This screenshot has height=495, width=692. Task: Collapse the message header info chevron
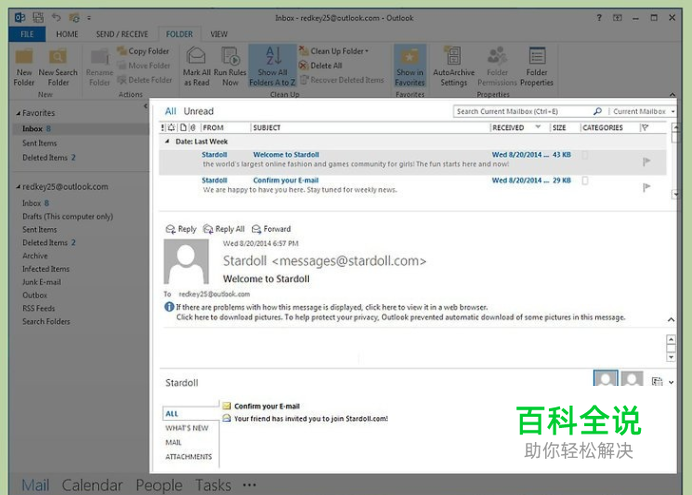(671, 319)
